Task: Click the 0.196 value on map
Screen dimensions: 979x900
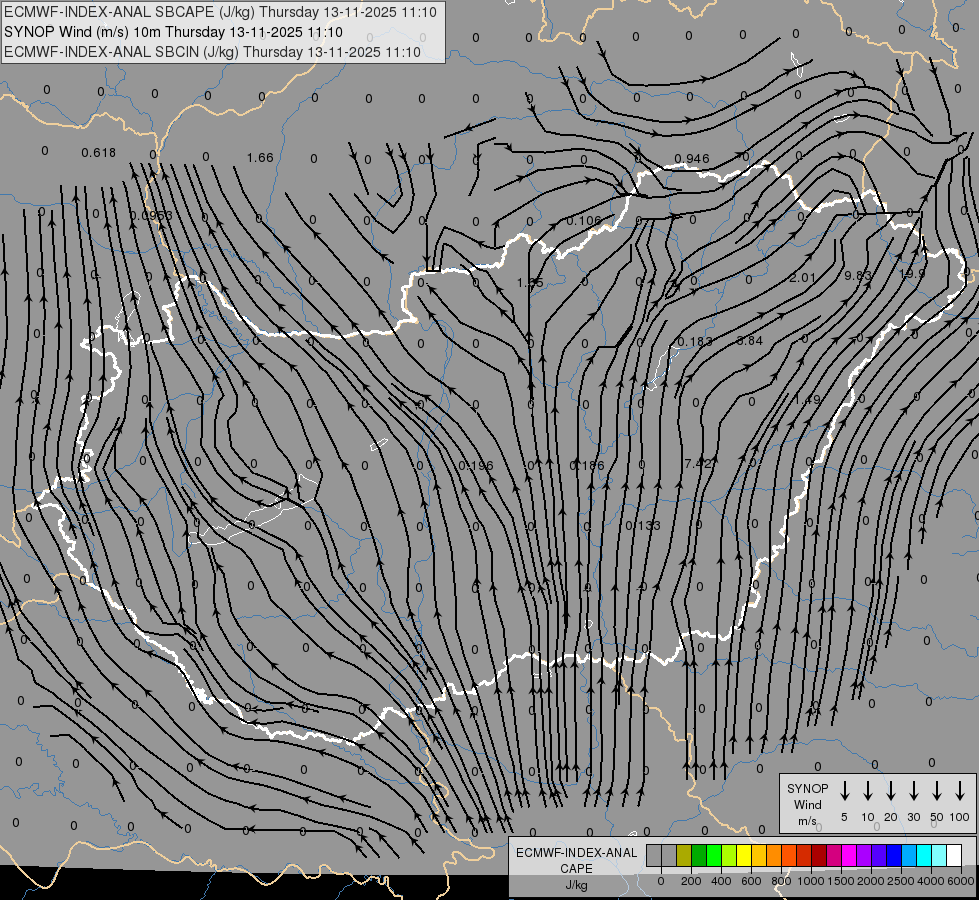Action: 476,466
